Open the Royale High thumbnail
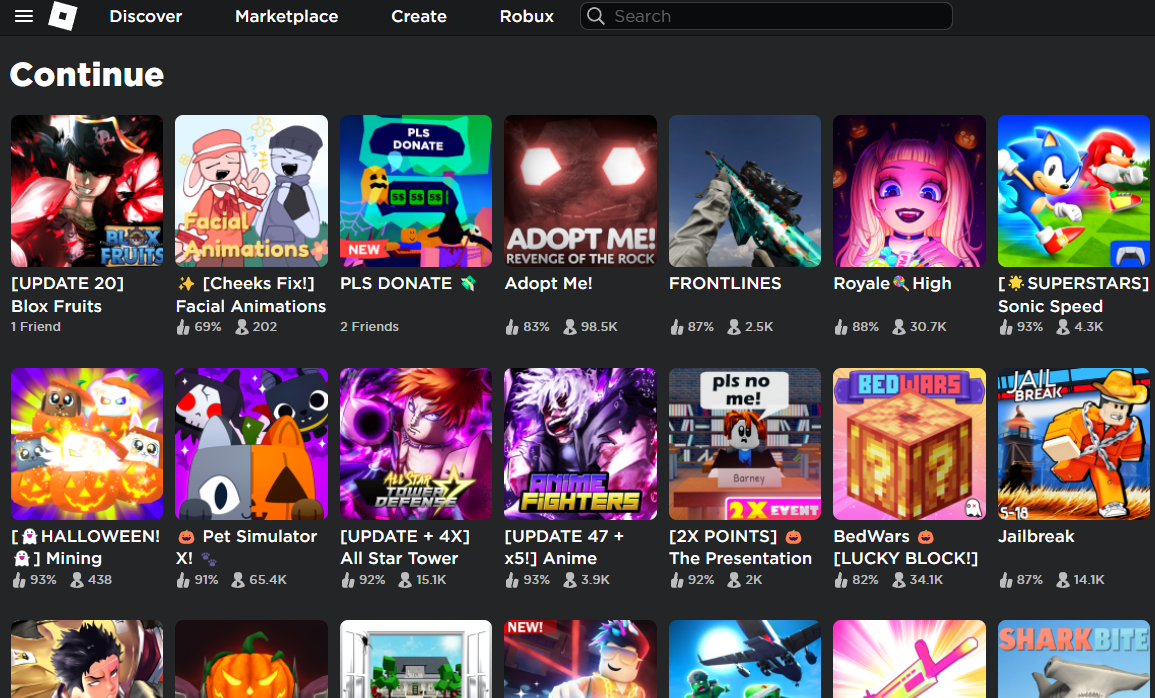The height and width of the screenshot is (698, 1155). pos(910,191)
